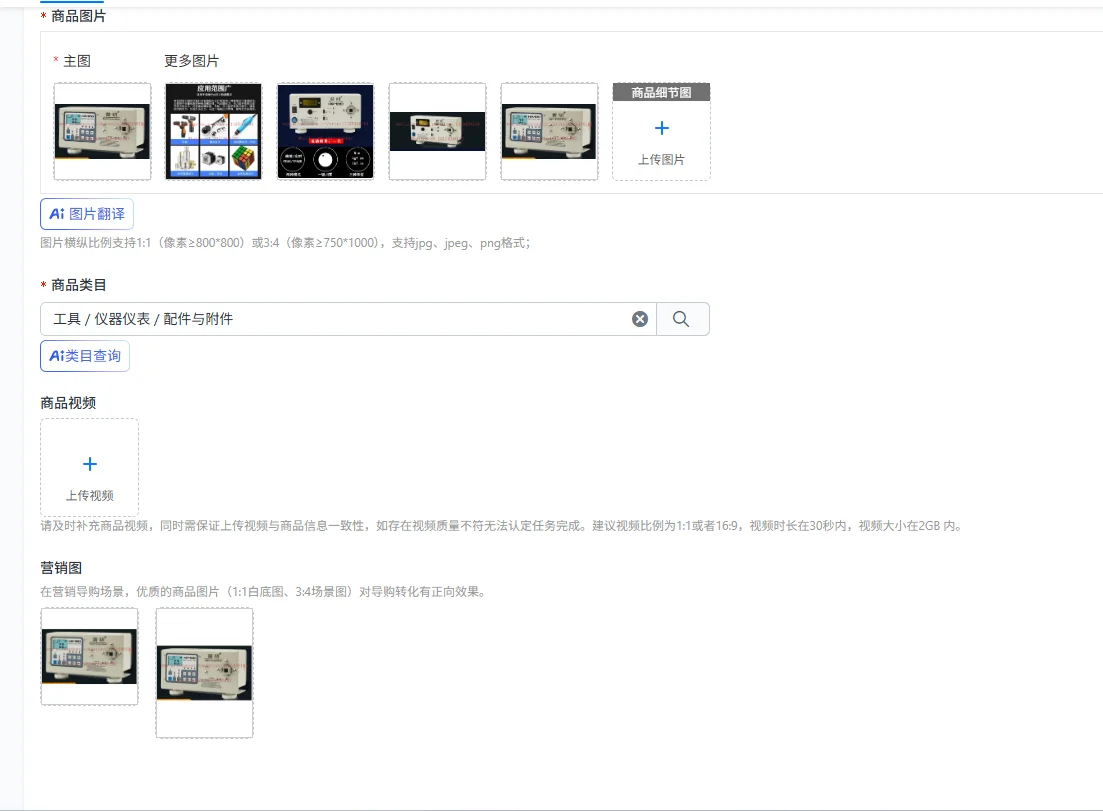The width and height of the screenshot is (1103, 811).
Task: Select the wide dark banner product thumbnail
Action: pyautogui.click(x=438, y=132)
